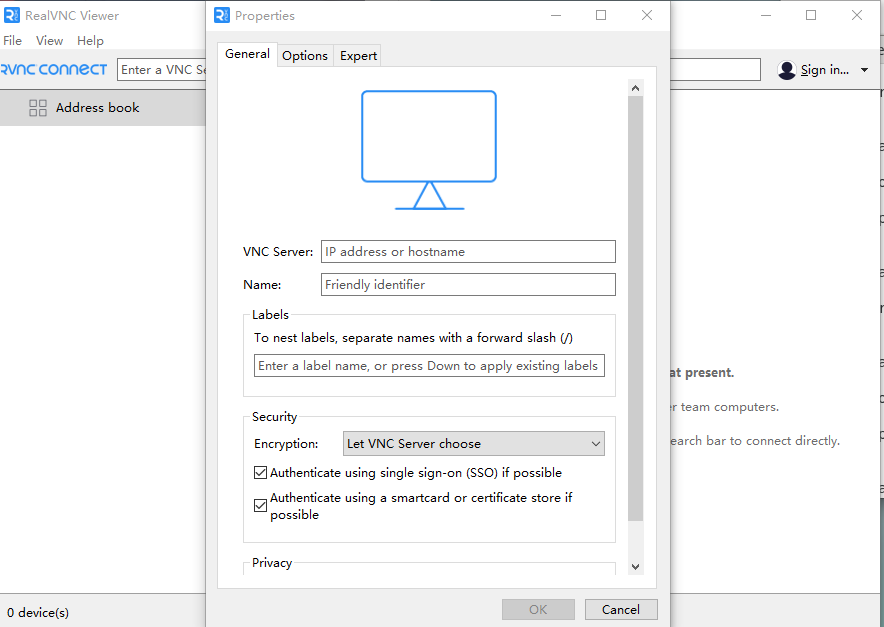The width and height of the screenshot is (884, 627).
Task: Click the RVNC Connect logo
Action: [54, 69]
